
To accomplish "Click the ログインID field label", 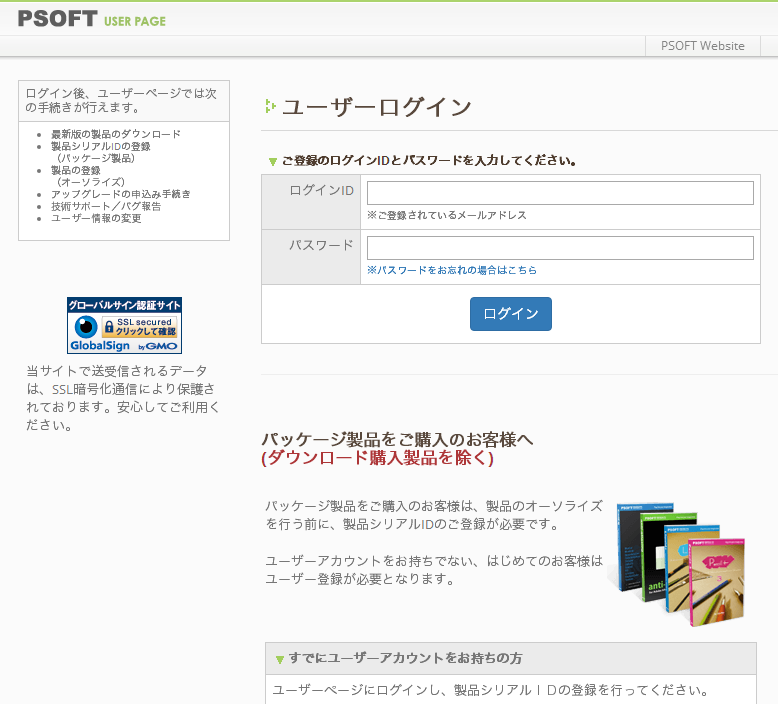I will point(321,191).
